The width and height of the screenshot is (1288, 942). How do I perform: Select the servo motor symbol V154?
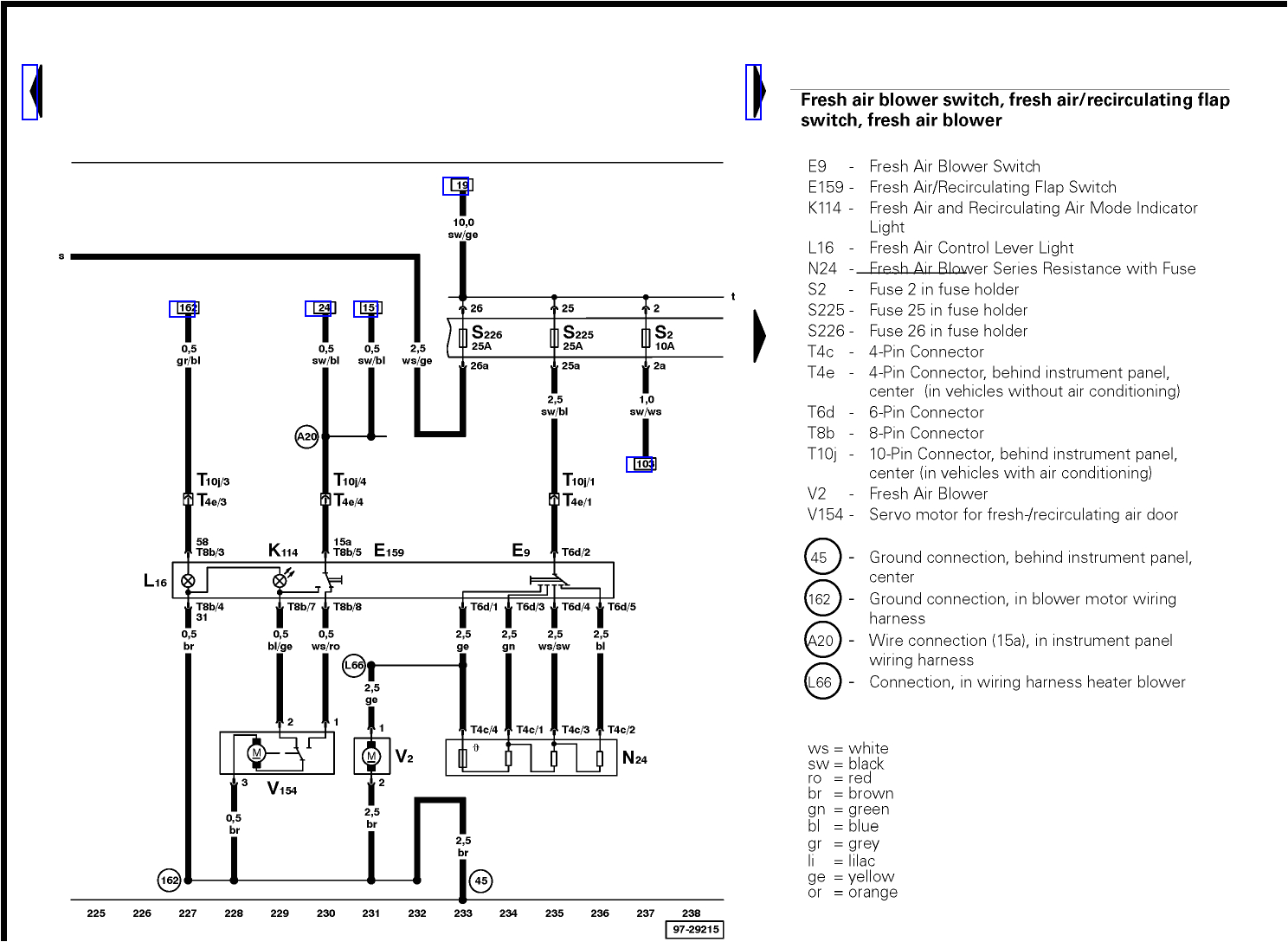[255, 755]
